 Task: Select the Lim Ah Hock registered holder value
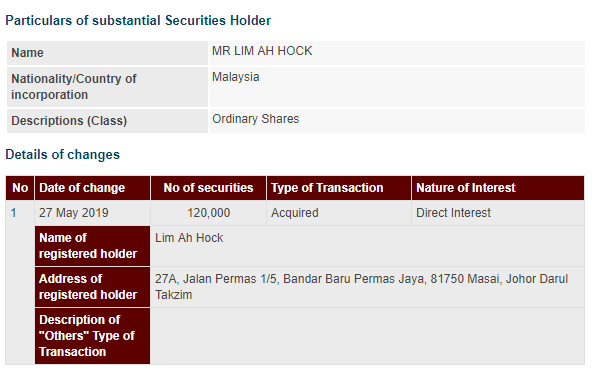(189, 238)
